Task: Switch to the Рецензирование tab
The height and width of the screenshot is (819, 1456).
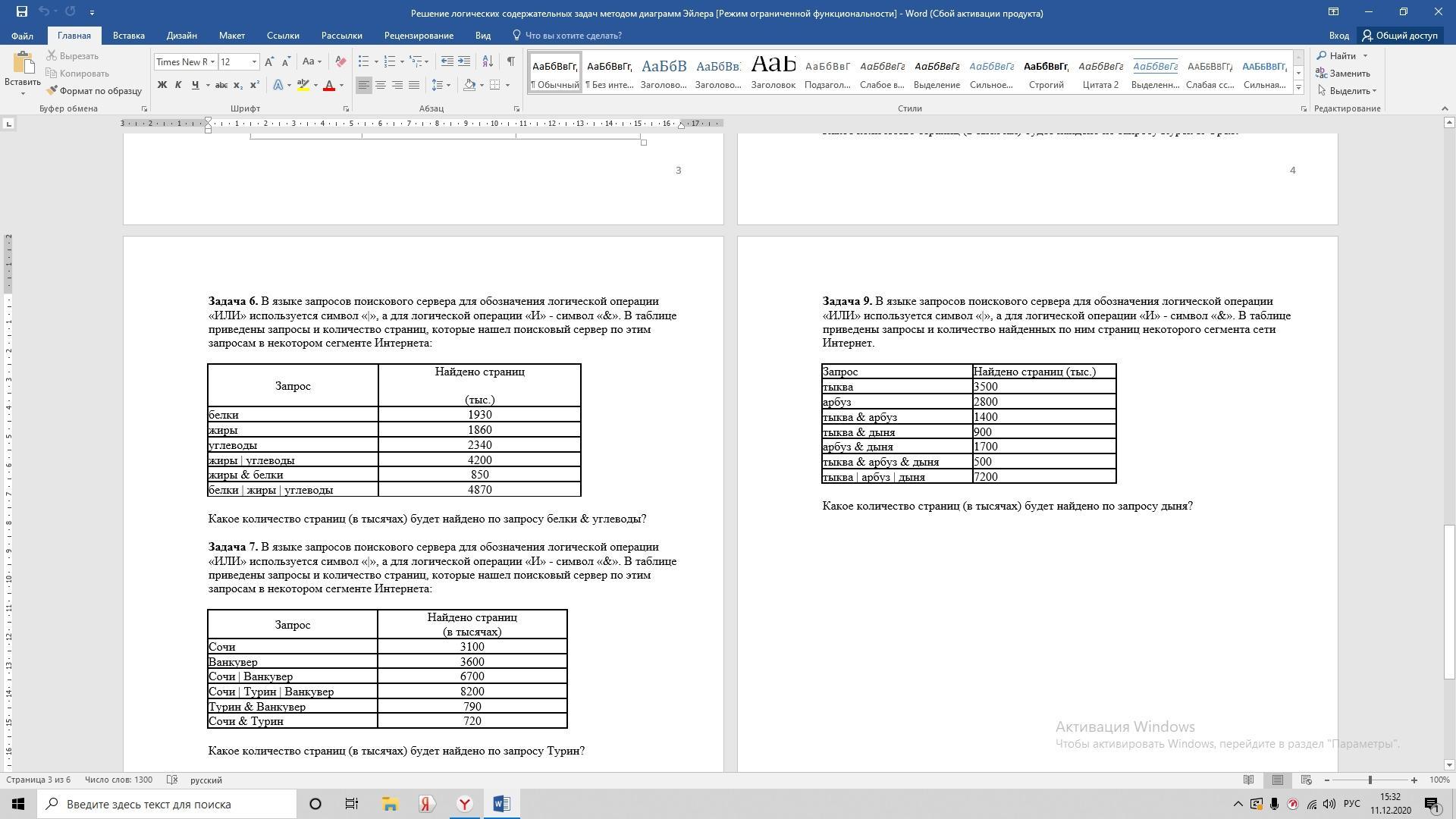Action: [x=419, y=36]
